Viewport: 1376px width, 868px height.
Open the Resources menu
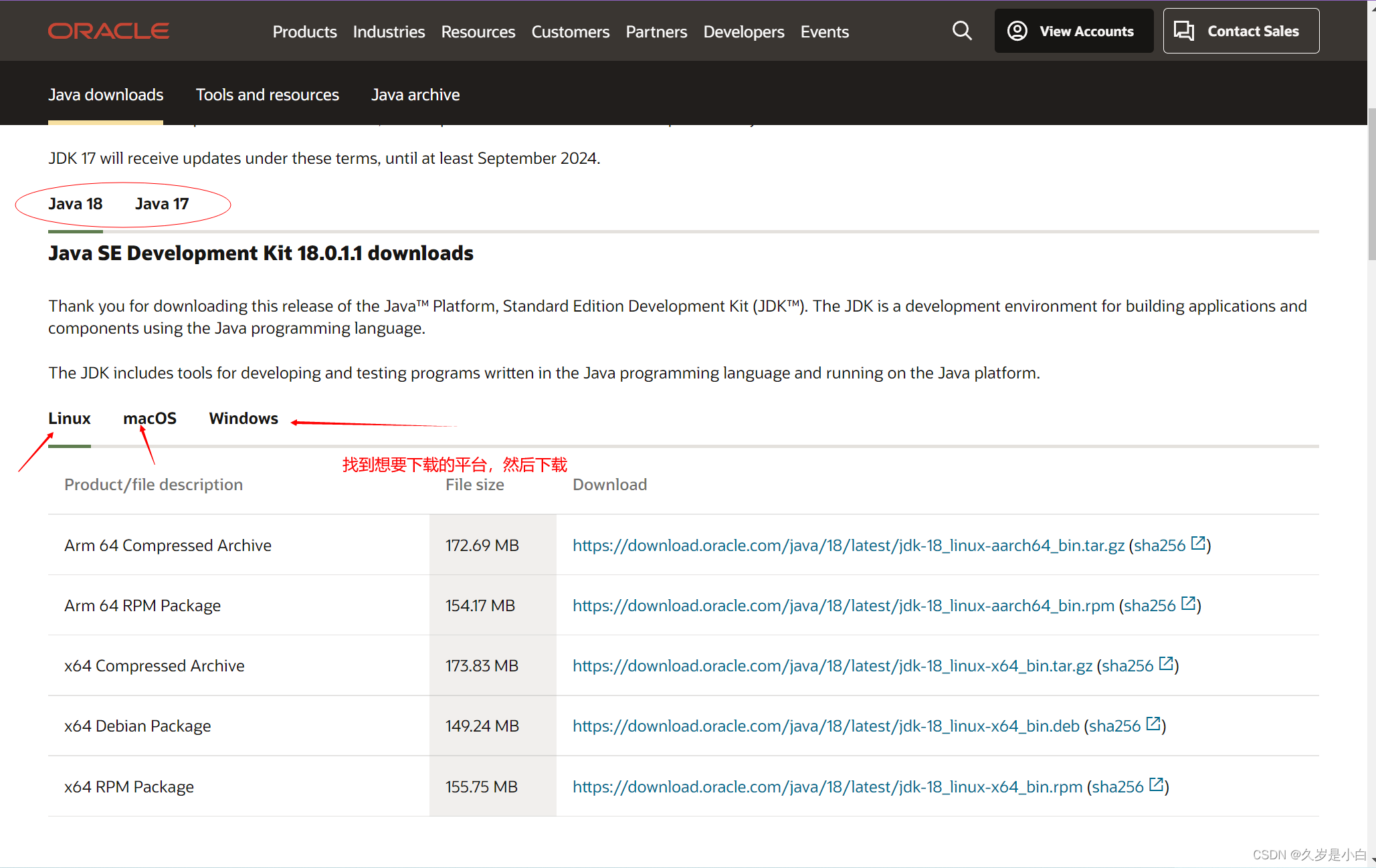[x=478, y=31]
